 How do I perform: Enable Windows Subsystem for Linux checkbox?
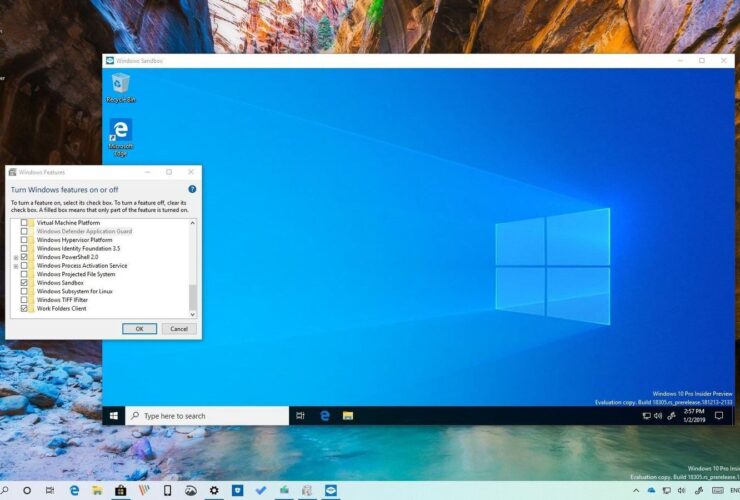(x=24, y=291)
